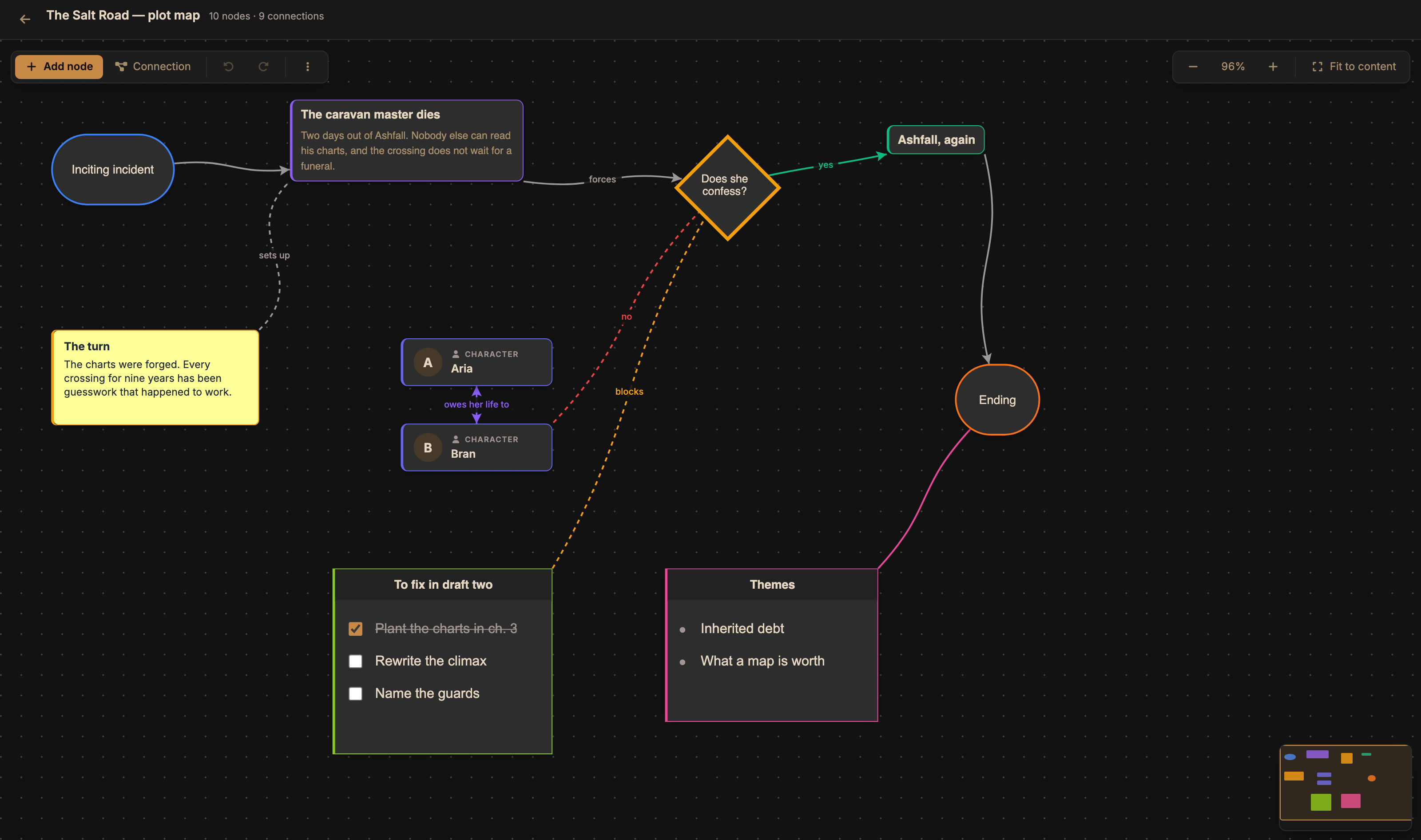Select the Inciting incident node
The image size is (1421, 840).
click(x=113, y=169)
